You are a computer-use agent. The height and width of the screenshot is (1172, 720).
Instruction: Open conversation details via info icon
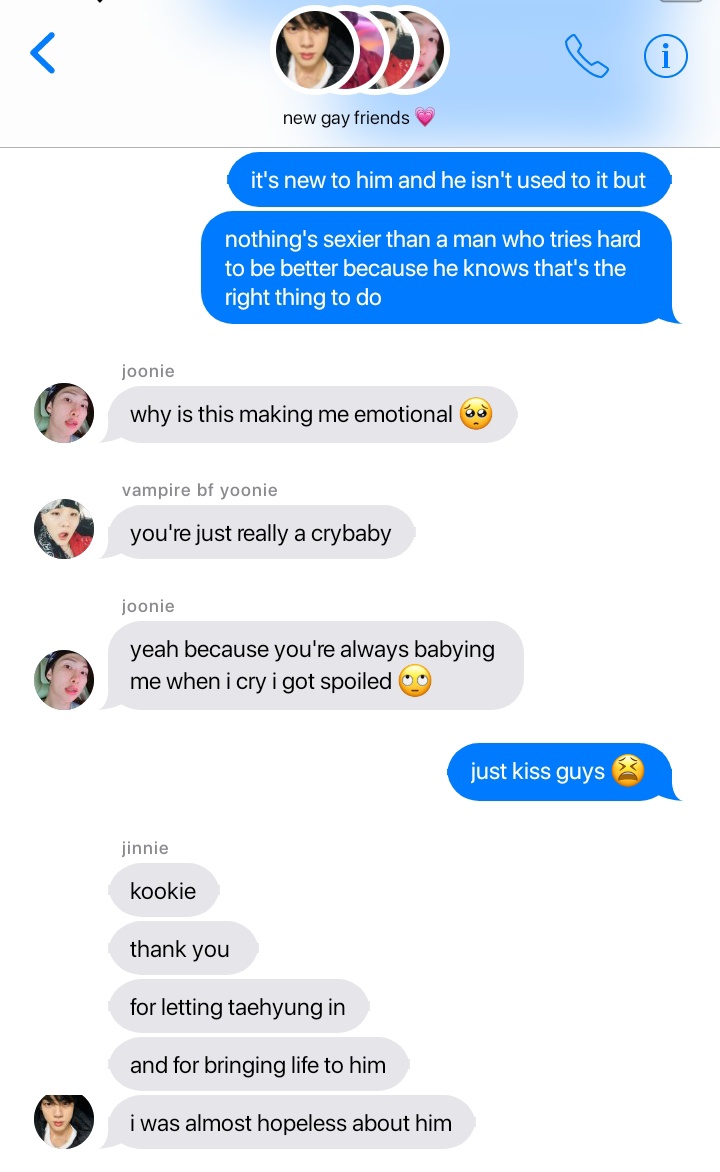[x=665, y=56]
